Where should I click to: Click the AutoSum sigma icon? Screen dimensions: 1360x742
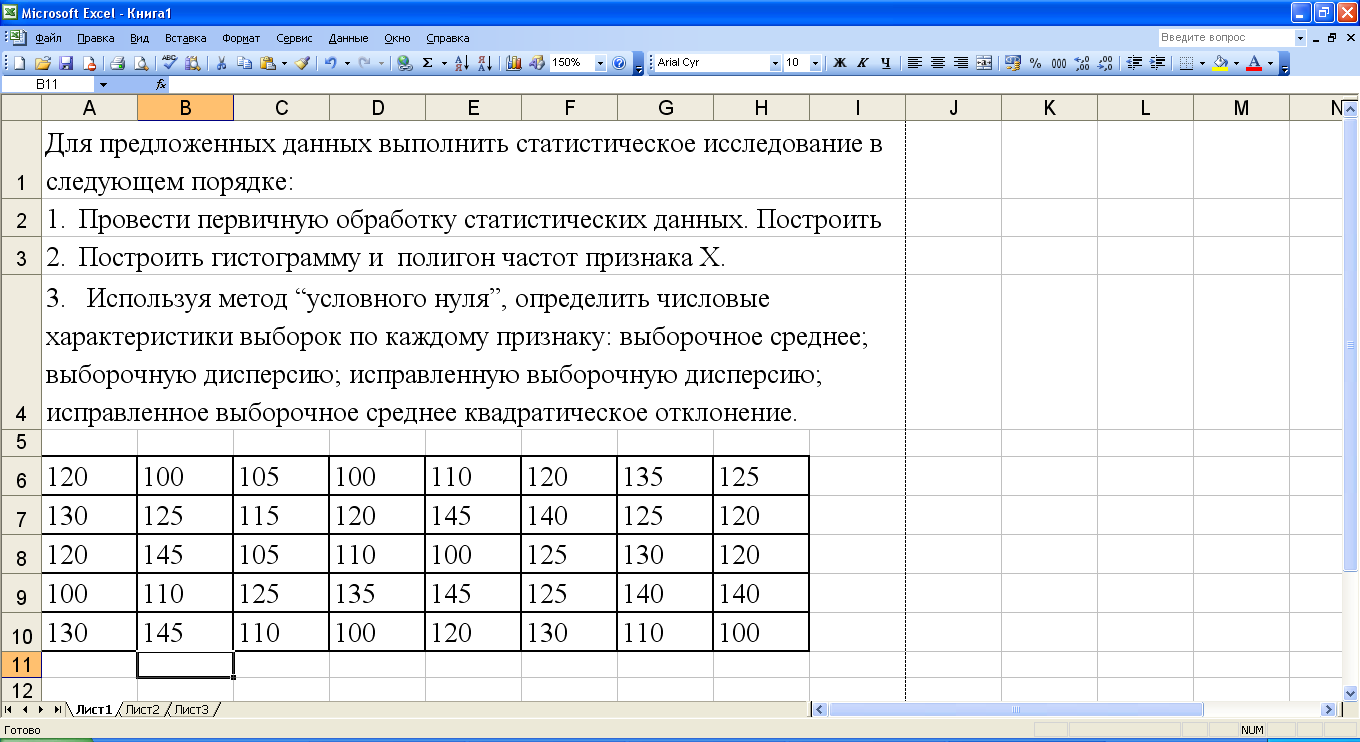(x=427, y=63)
